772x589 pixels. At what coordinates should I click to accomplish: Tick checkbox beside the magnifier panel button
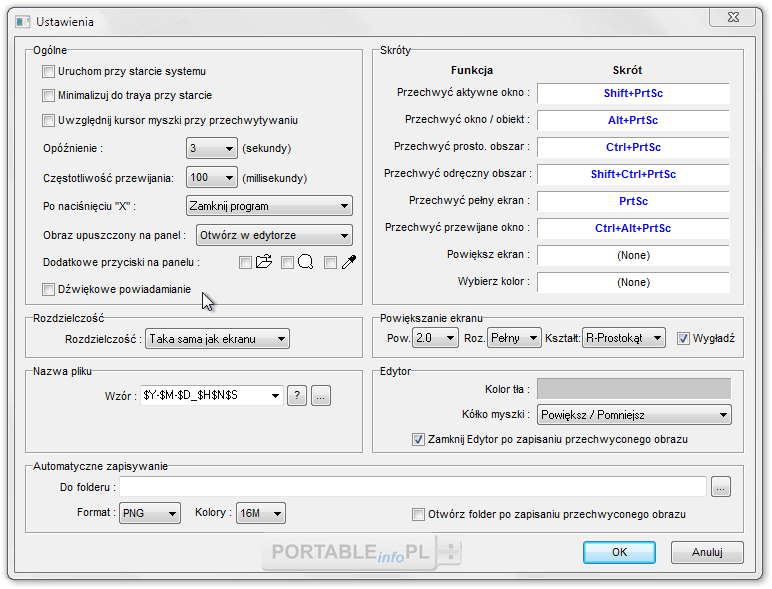(287, 262)
